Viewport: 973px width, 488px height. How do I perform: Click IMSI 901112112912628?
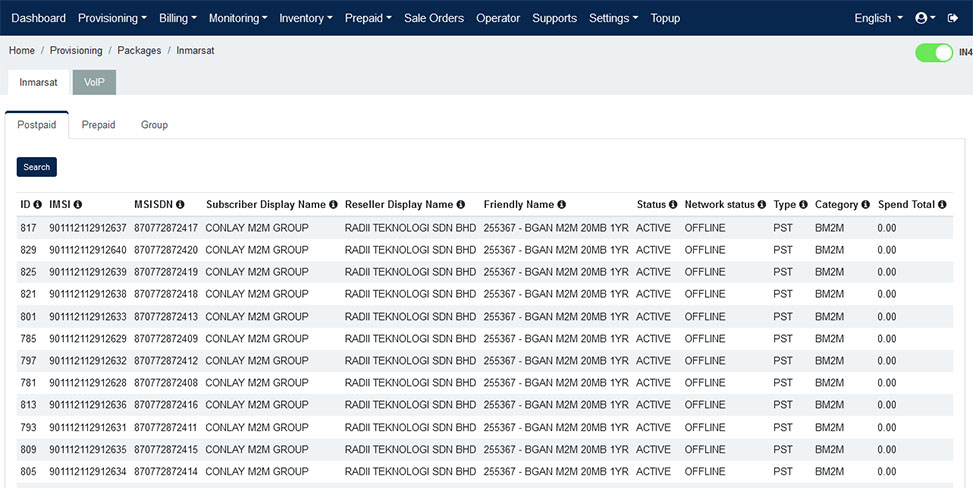(x=88, y=383)
